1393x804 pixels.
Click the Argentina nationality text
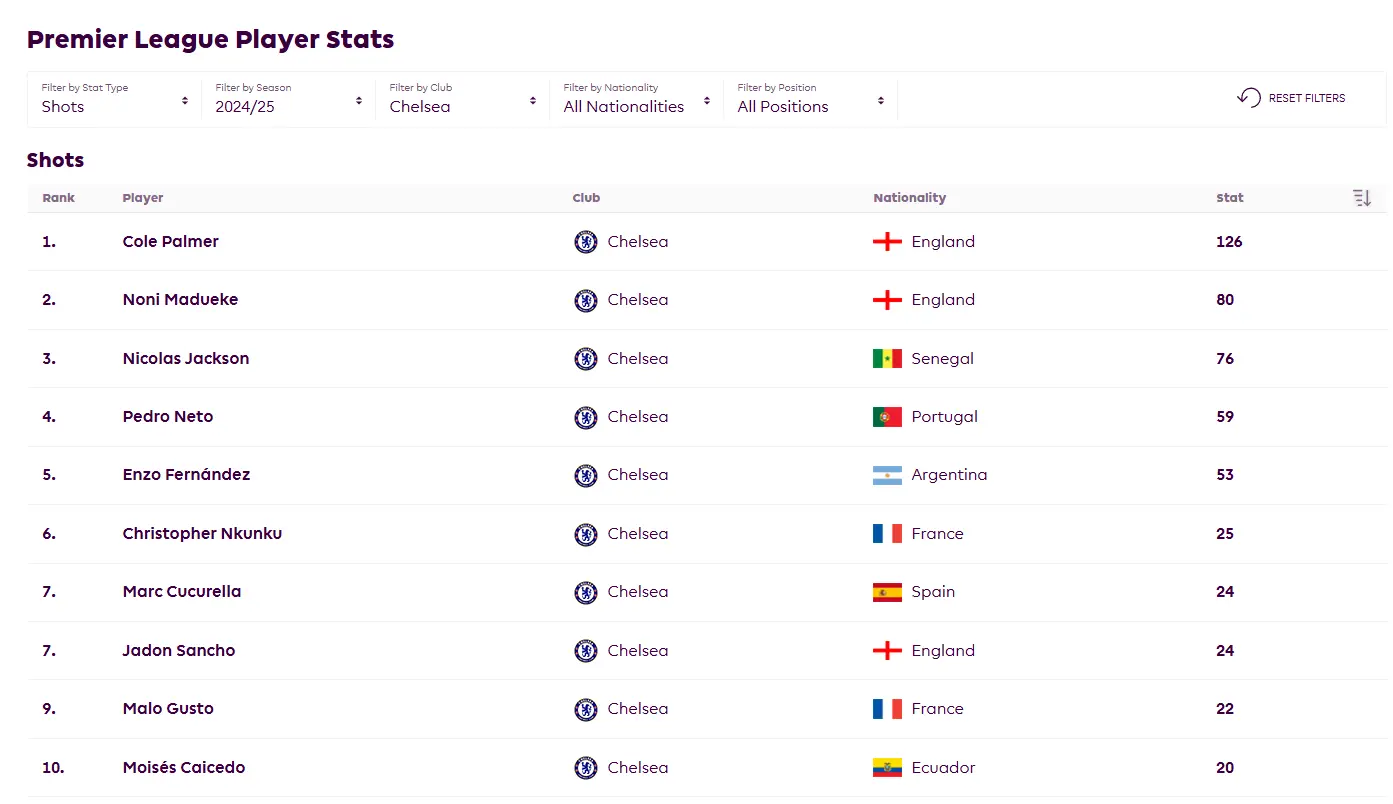point(949,475)
